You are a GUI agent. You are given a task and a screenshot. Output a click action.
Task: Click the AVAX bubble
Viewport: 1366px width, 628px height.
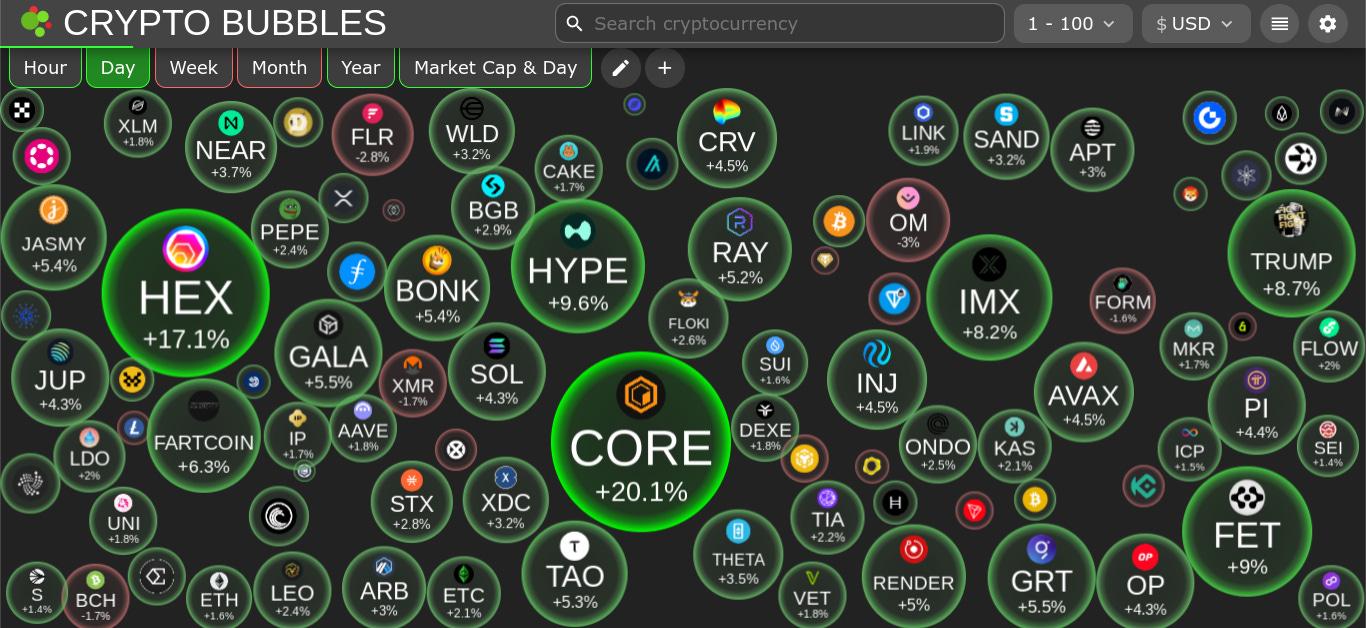pyautogui.click(x=1084, y=392)
